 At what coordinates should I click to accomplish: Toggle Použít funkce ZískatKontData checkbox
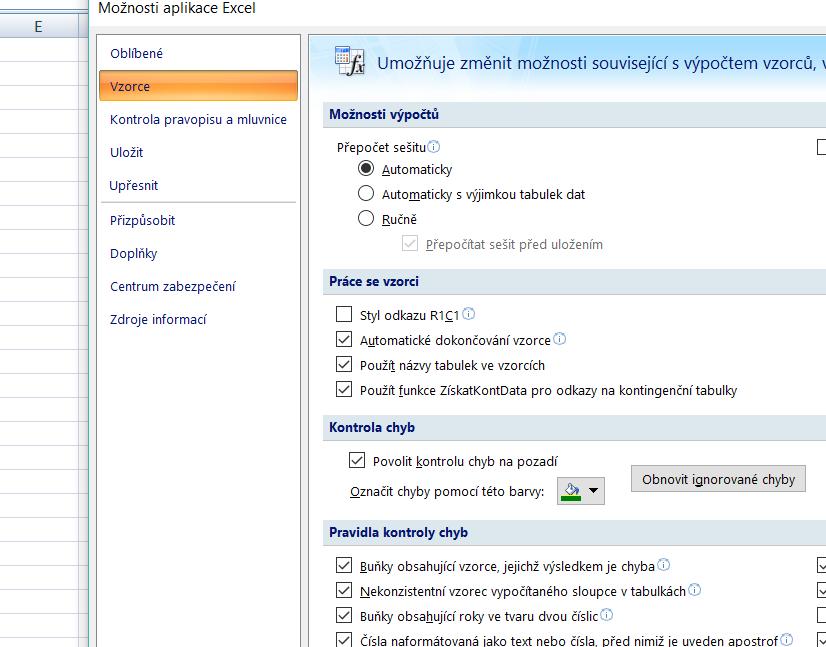pos(344,389)
